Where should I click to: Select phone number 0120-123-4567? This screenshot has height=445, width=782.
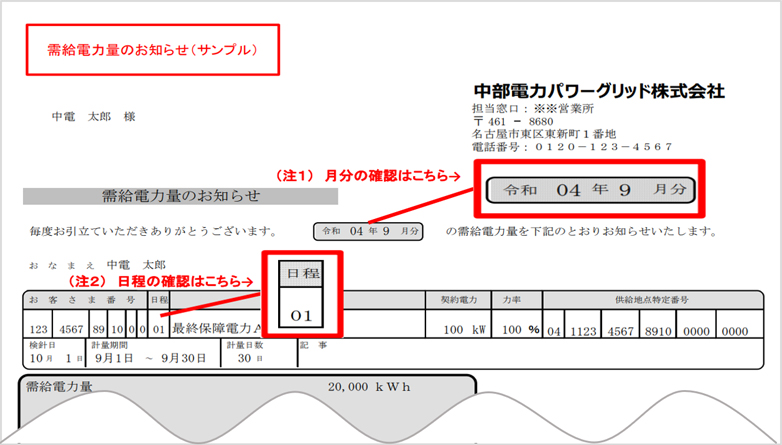604,147
